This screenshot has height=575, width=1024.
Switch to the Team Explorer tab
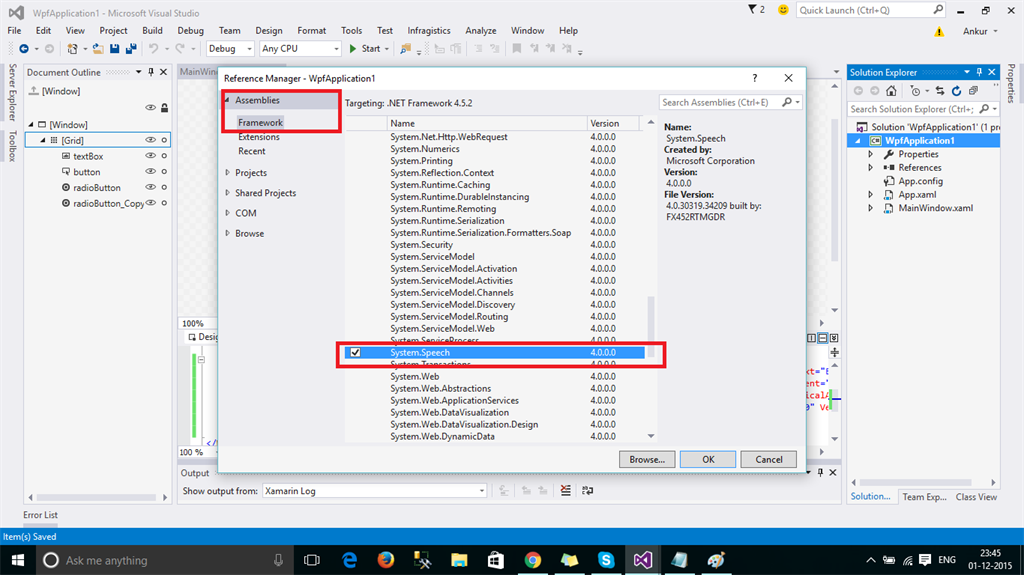[x=924, y=497]
